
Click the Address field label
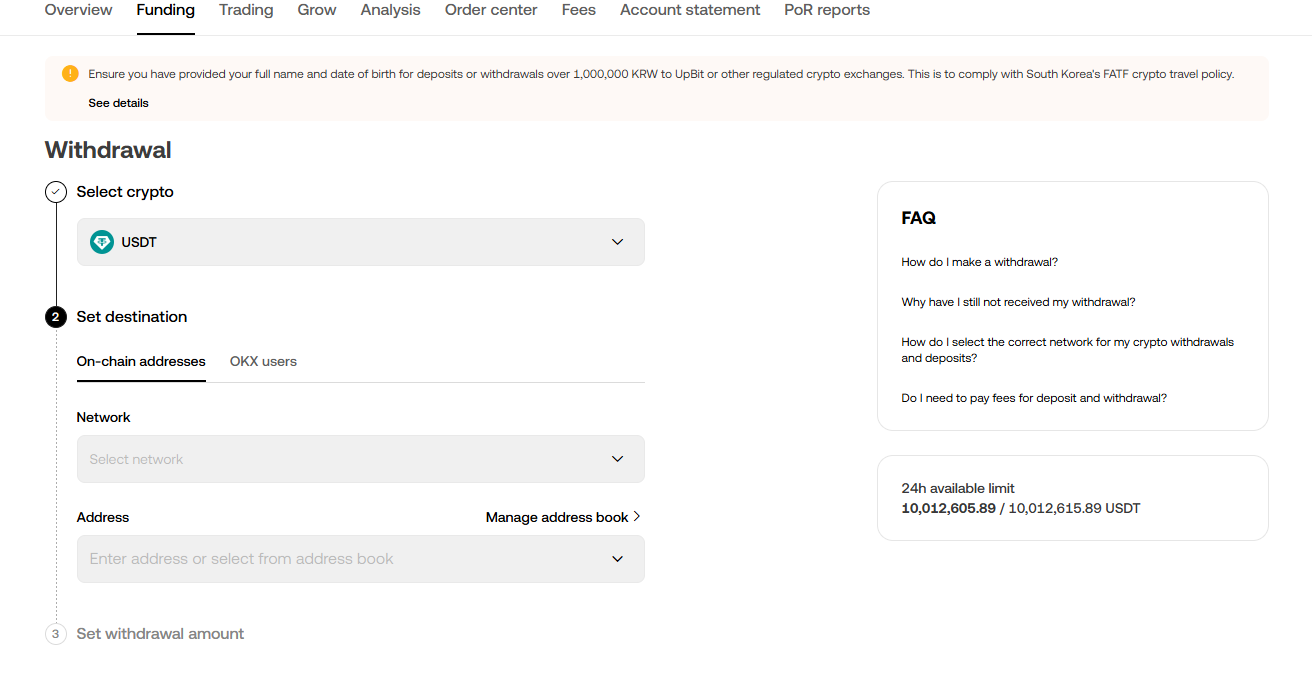click(103, 517)
